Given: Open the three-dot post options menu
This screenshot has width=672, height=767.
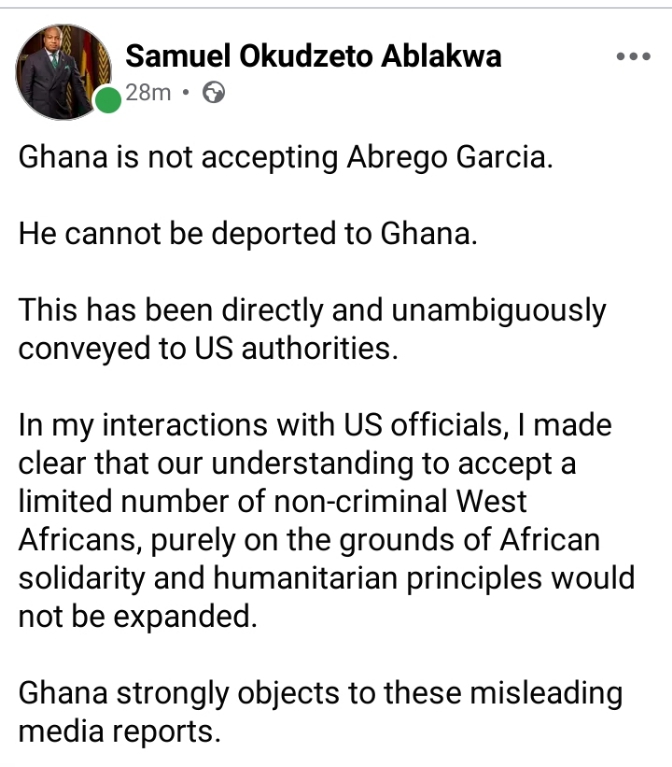Looking at the screenshot, I should (632, 57).
